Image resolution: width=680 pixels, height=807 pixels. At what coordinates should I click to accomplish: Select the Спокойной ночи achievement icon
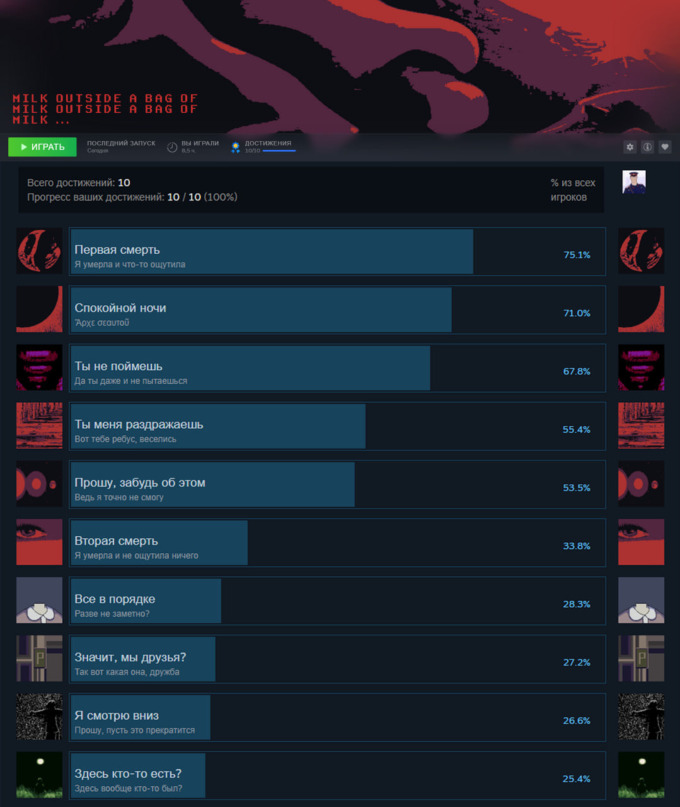tap(39, 309)
